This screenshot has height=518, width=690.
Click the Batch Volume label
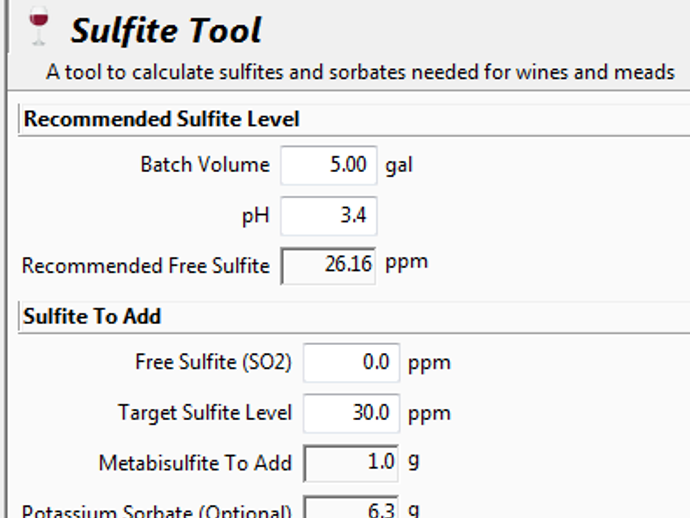pos(205,165)
